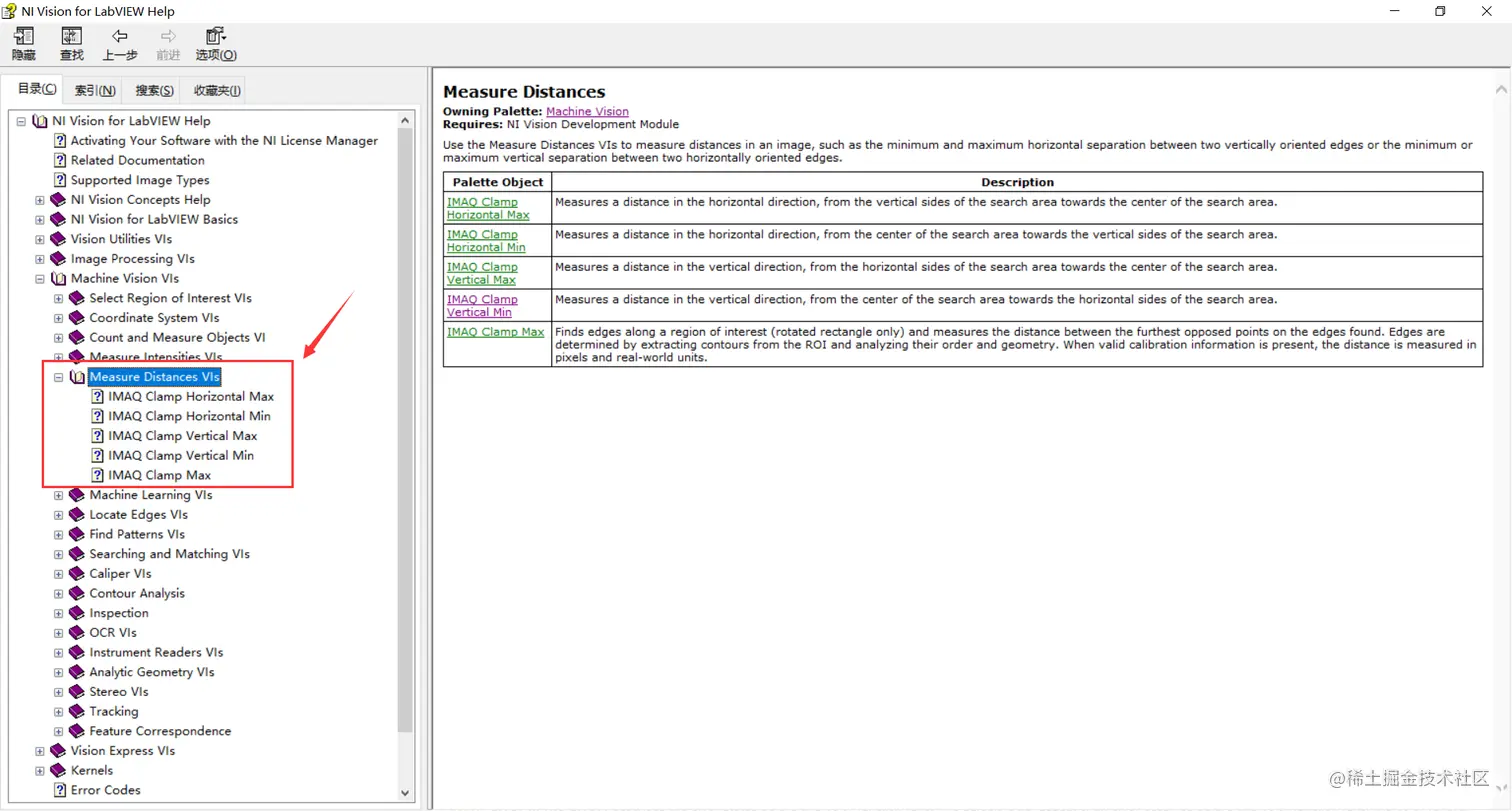
Task: Click the book icon beside OCR VIs
Action: (78, 633)
